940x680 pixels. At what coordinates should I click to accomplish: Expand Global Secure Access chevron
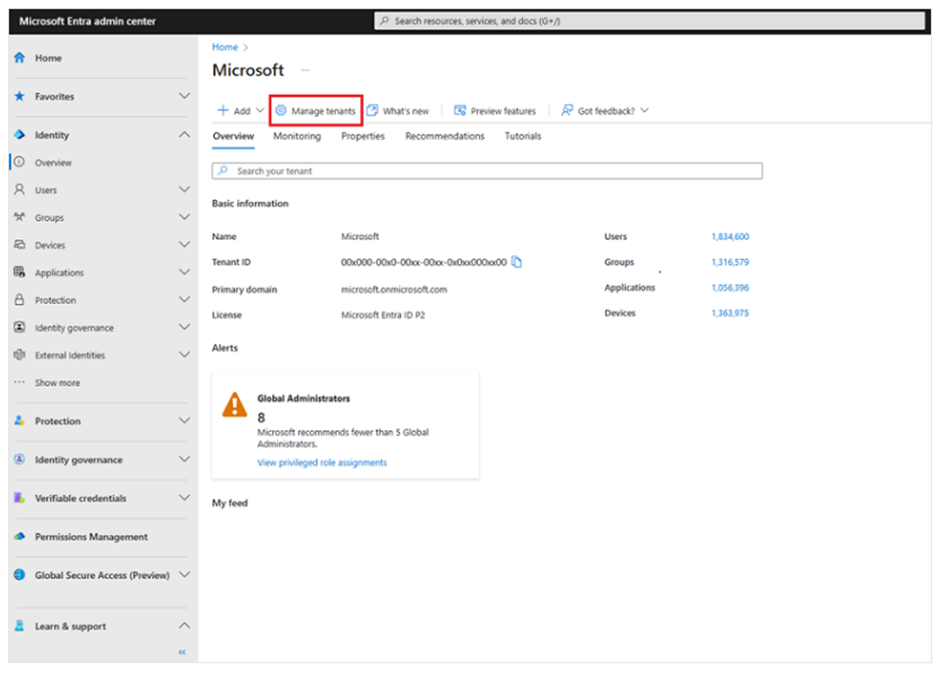(185, 574)
